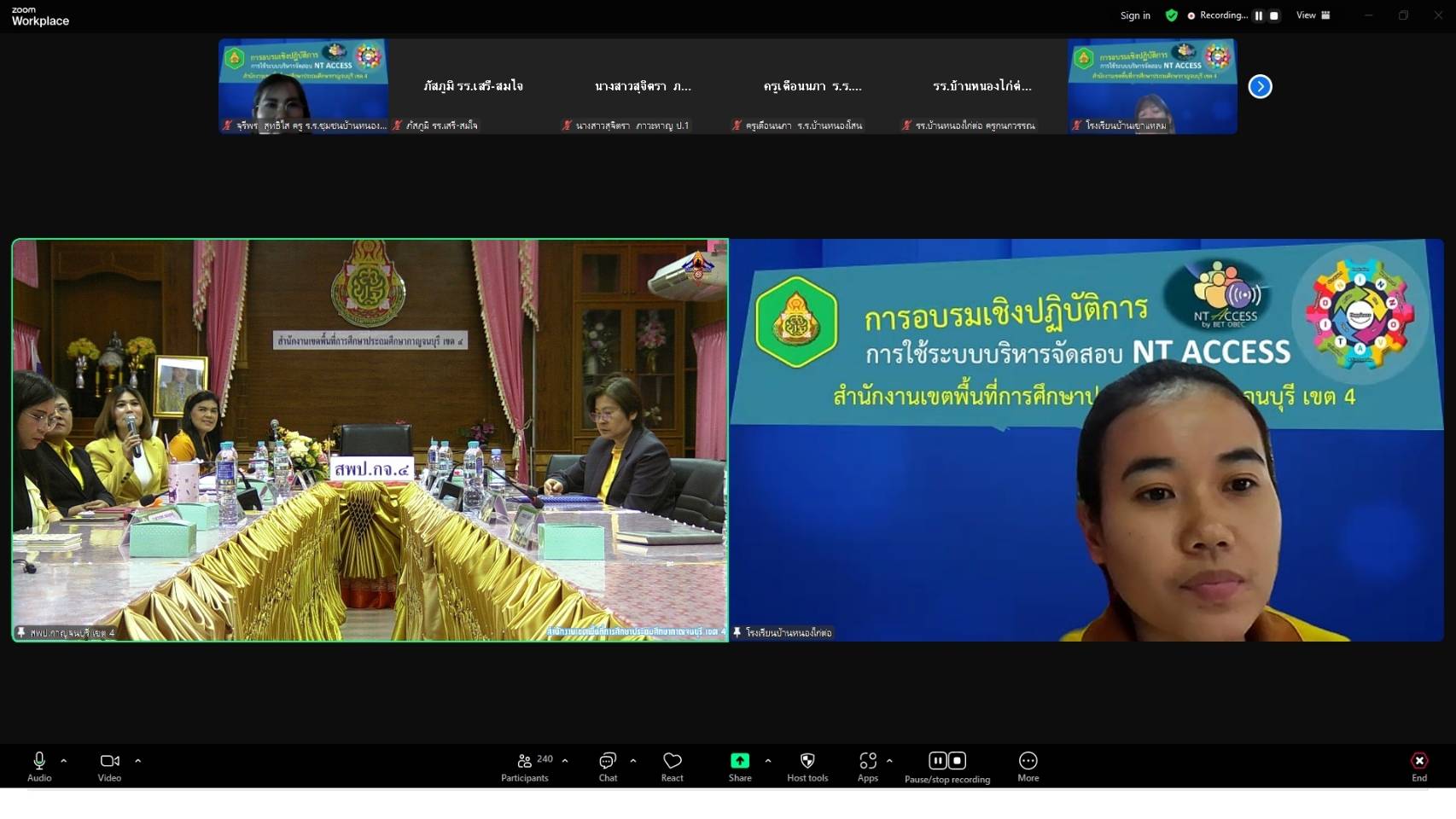
Task: Open Host tools shield menu
Action: pyautogui.click(x=807, y=765)
